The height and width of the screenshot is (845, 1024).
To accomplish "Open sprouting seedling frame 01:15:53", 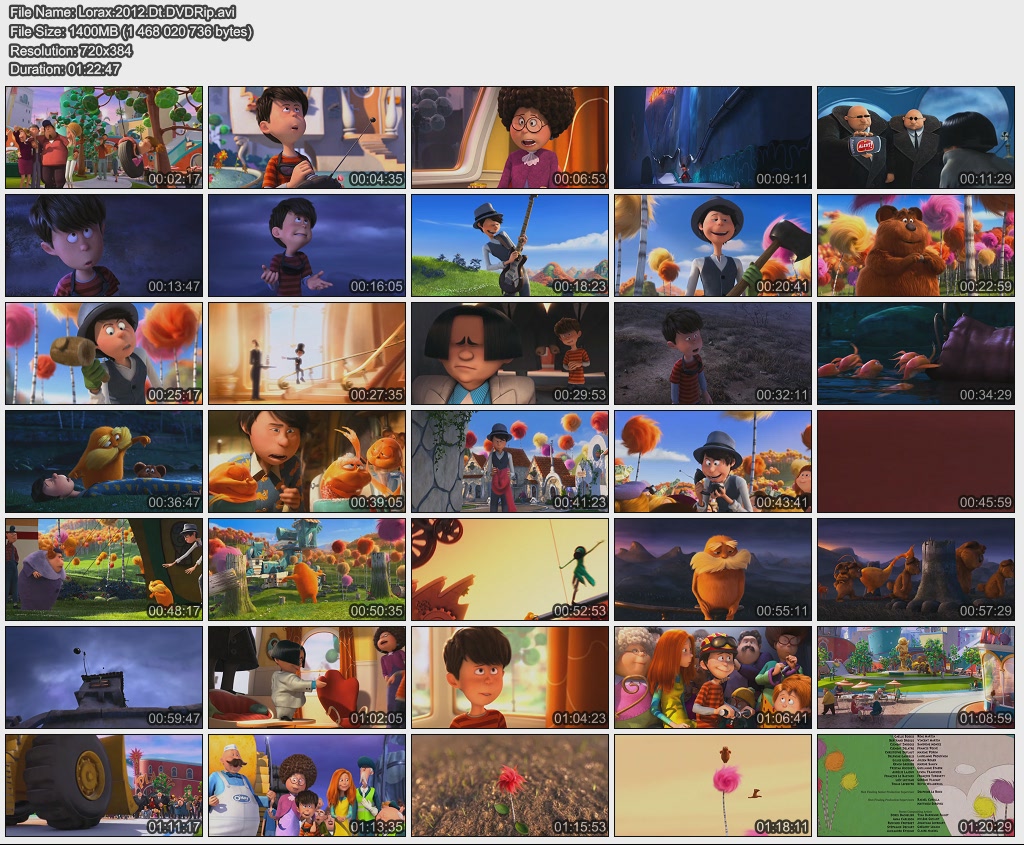I will (x=510, y=786).
